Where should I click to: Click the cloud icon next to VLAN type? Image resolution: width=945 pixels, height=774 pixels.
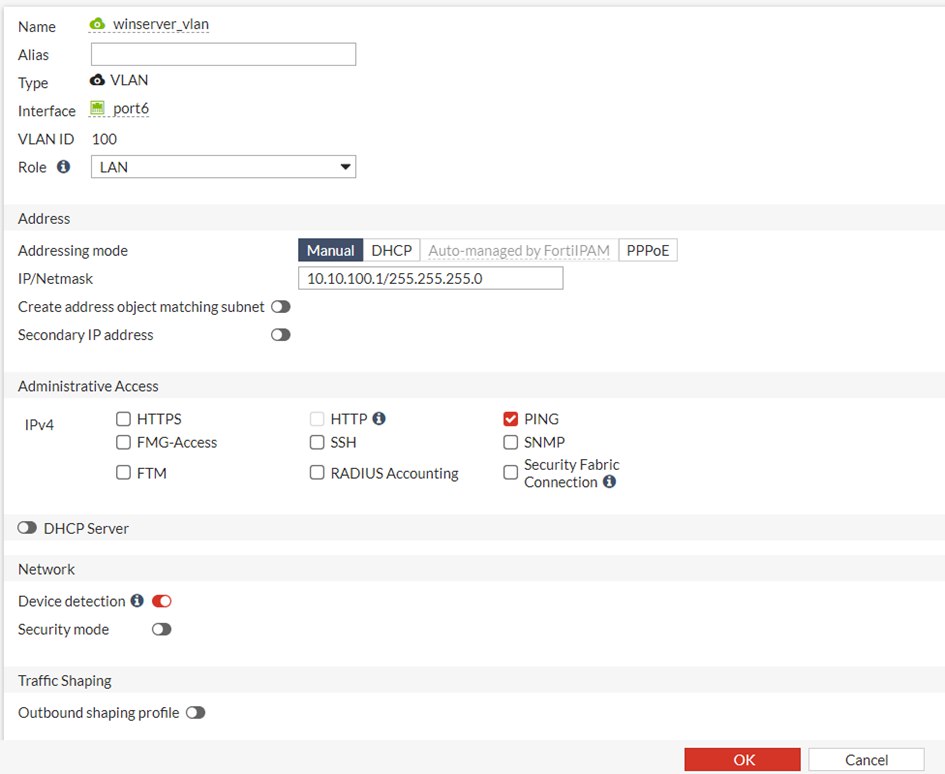point(97,80)
